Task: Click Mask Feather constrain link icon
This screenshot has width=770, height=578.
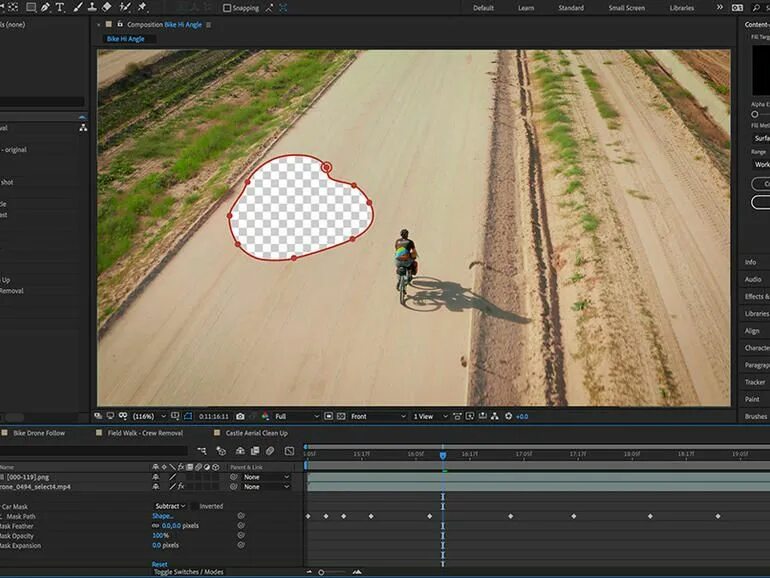Action: tap(156, 525)
